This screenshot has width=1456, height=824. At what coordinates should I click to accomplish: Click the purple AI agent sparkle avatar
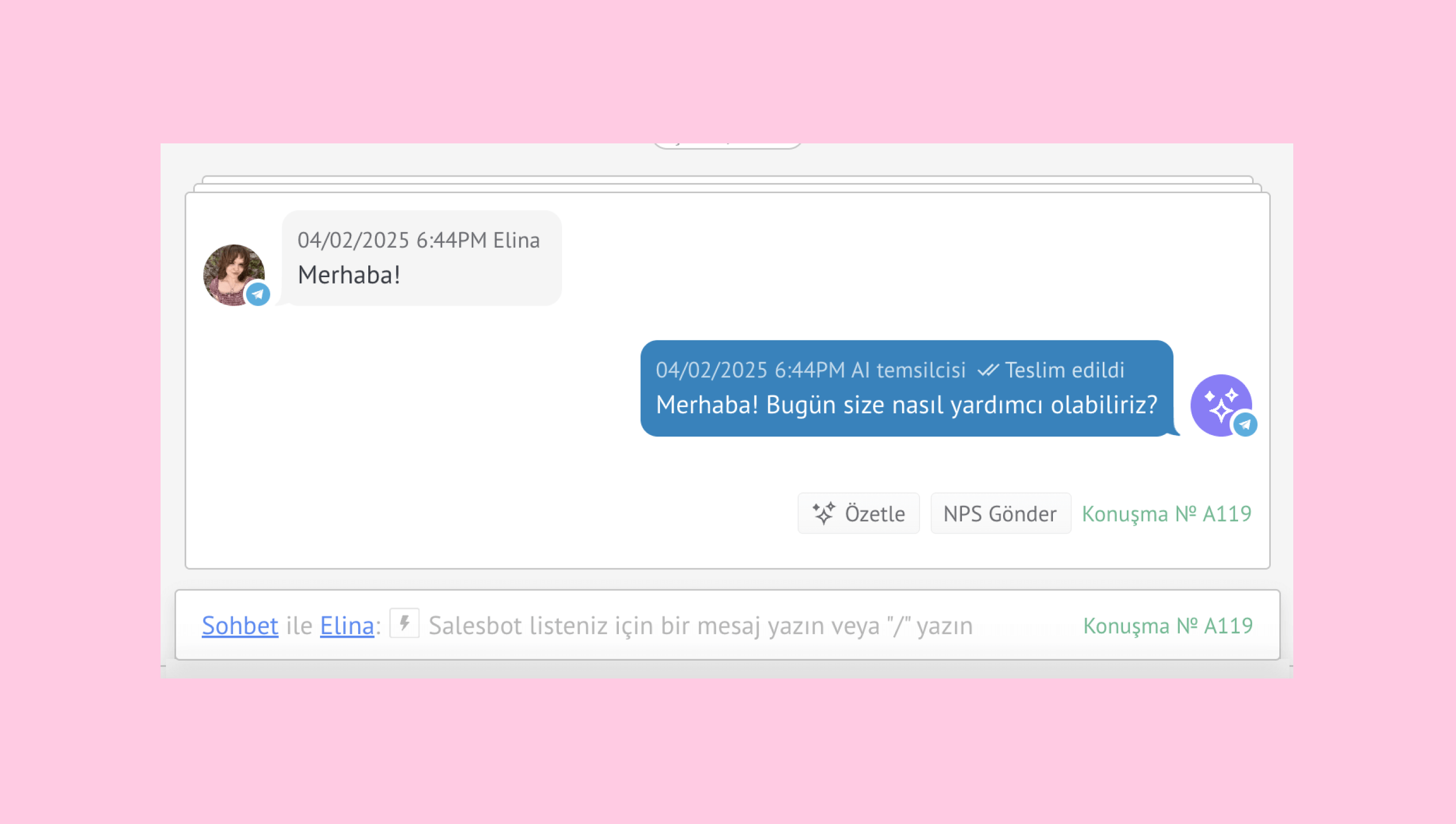1217,401
